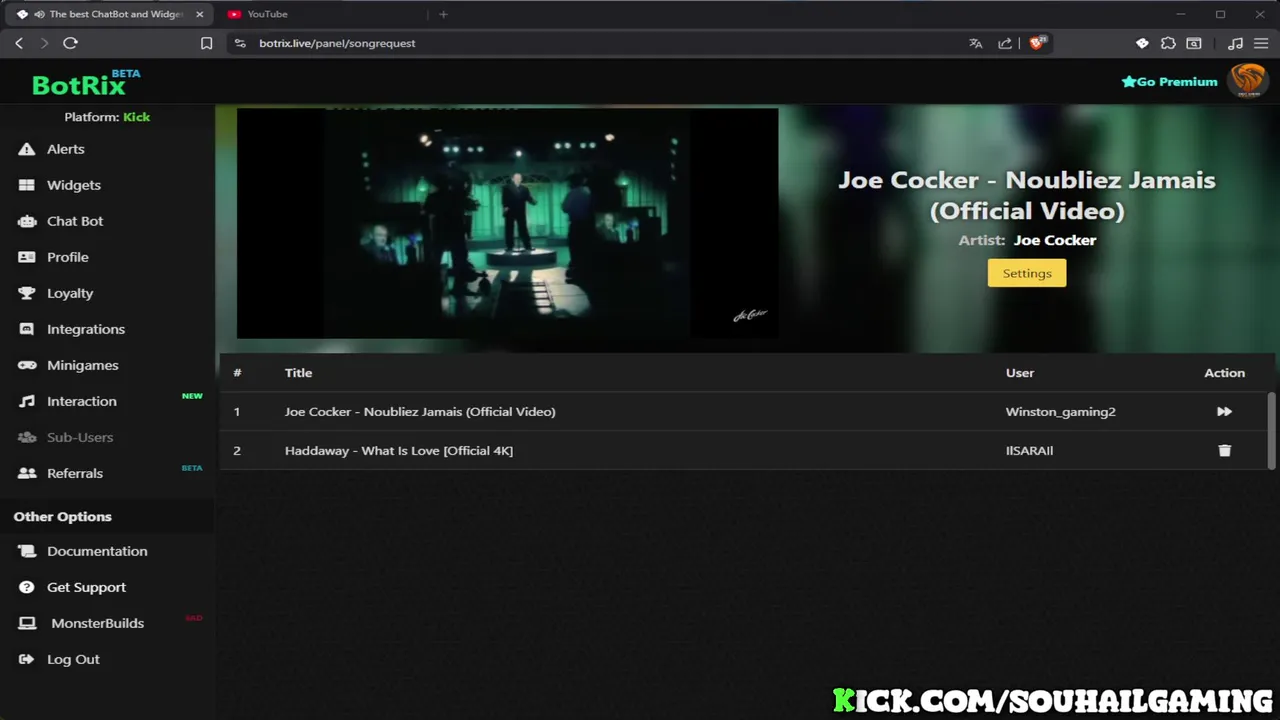Select the BotRix ChatBot browser tab
The width and height of the screenshot is (1280, 720).
pos(107,14)
